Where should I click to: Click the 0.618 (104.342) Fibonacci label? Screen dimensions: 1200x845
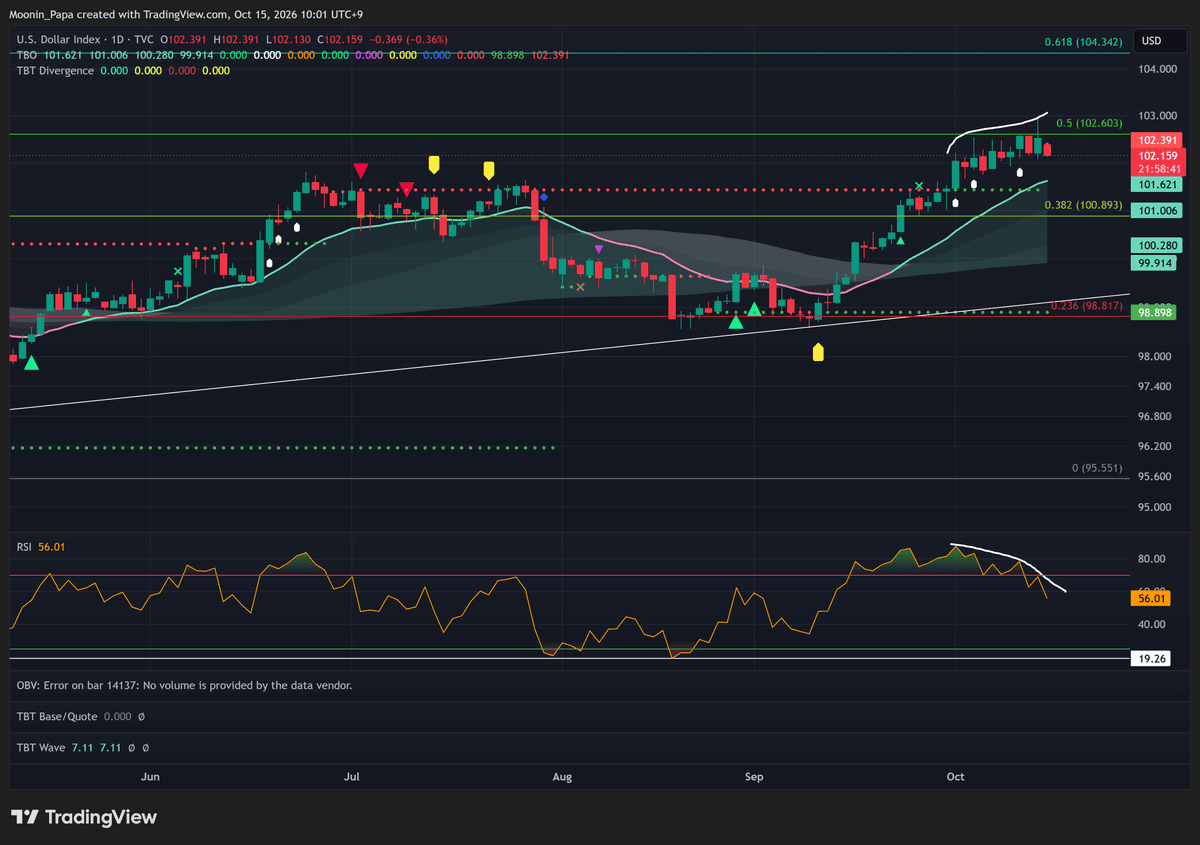[x=1082, y=42]
